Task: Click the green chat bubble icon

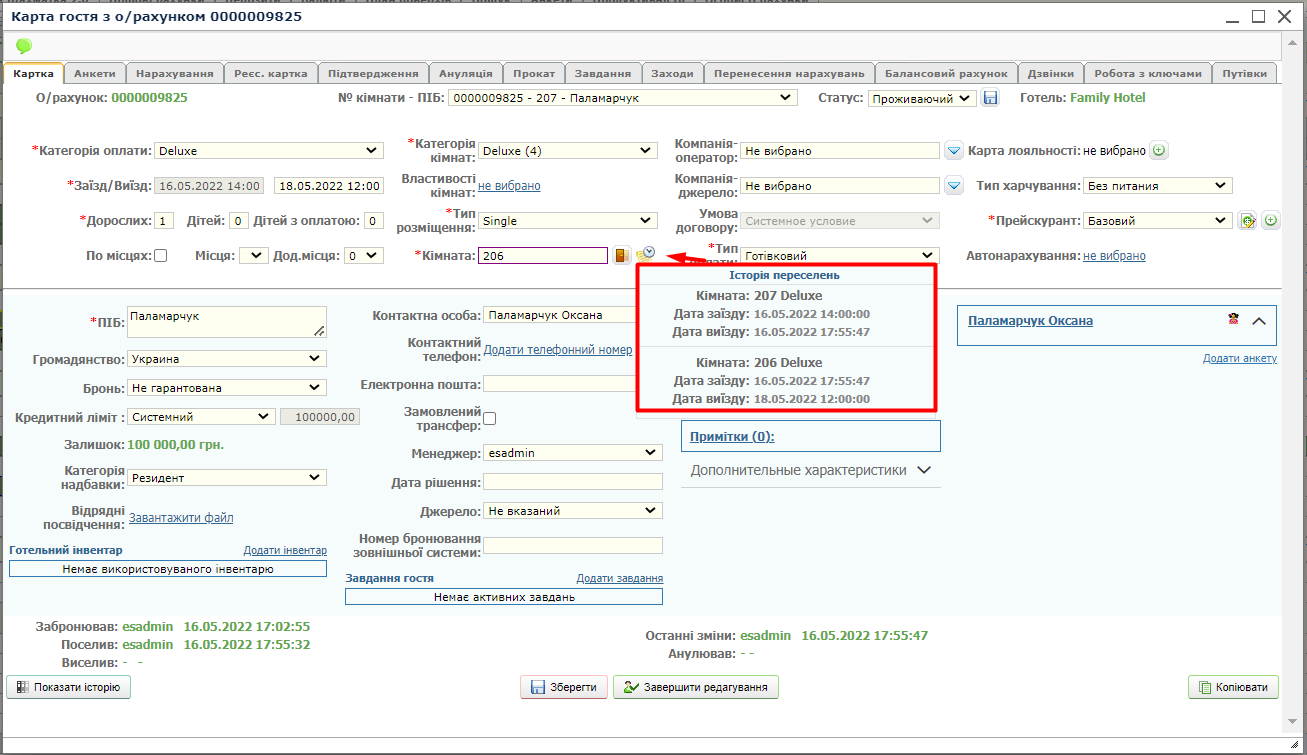Action: click(24, 45)
